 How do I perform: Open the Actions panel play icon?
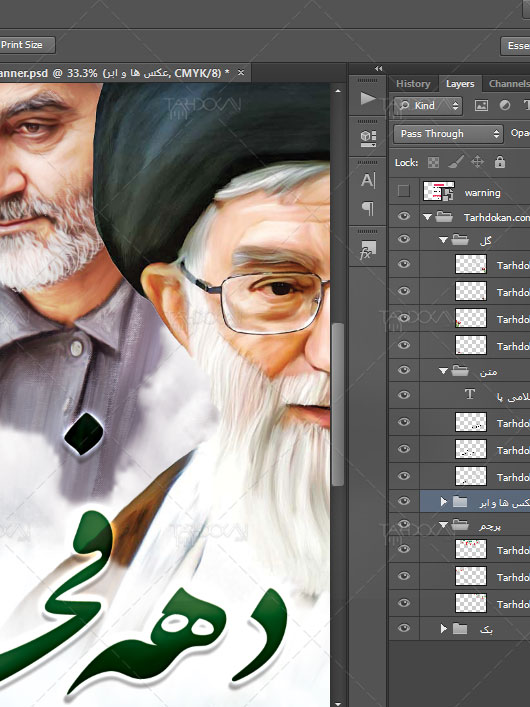coord(368,98)
